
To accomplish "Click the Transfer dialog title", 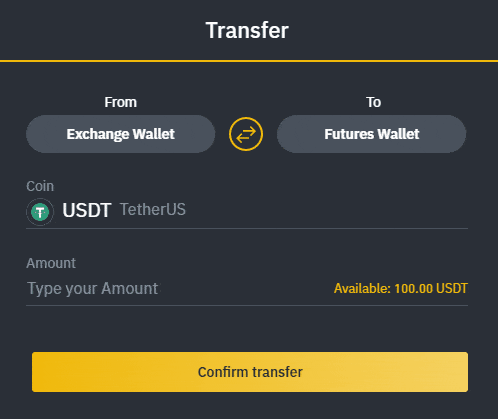I will (x=247, y=30).
